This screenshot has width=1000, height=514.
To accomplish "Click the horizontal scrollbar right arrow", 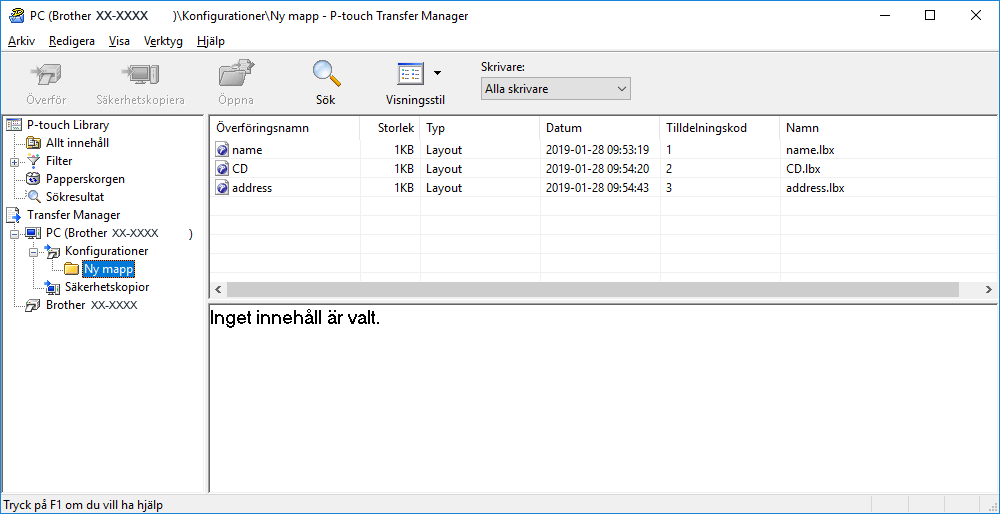I will (x=988, y=290).
